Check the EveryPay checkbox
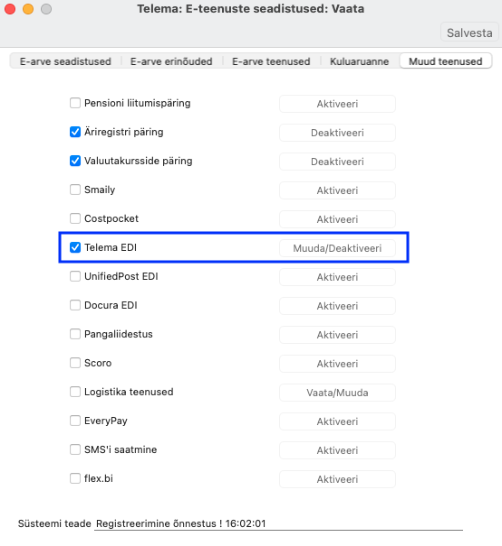 tap(75, 421)
